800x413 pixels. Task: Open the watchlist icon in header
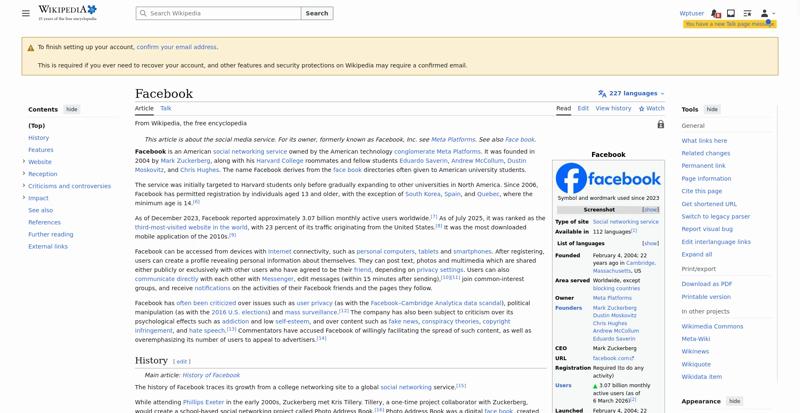click(747, 13)
